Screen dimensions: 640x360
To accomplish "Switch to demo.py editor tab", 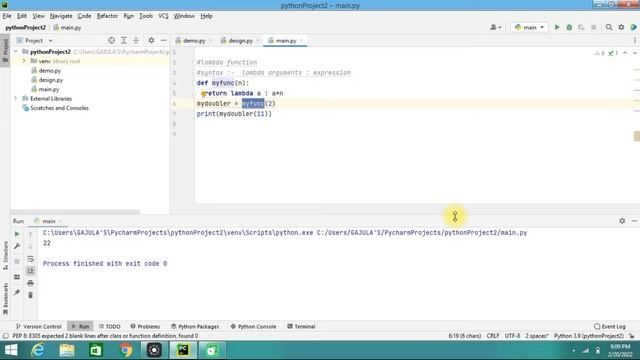I will (194, 40).
